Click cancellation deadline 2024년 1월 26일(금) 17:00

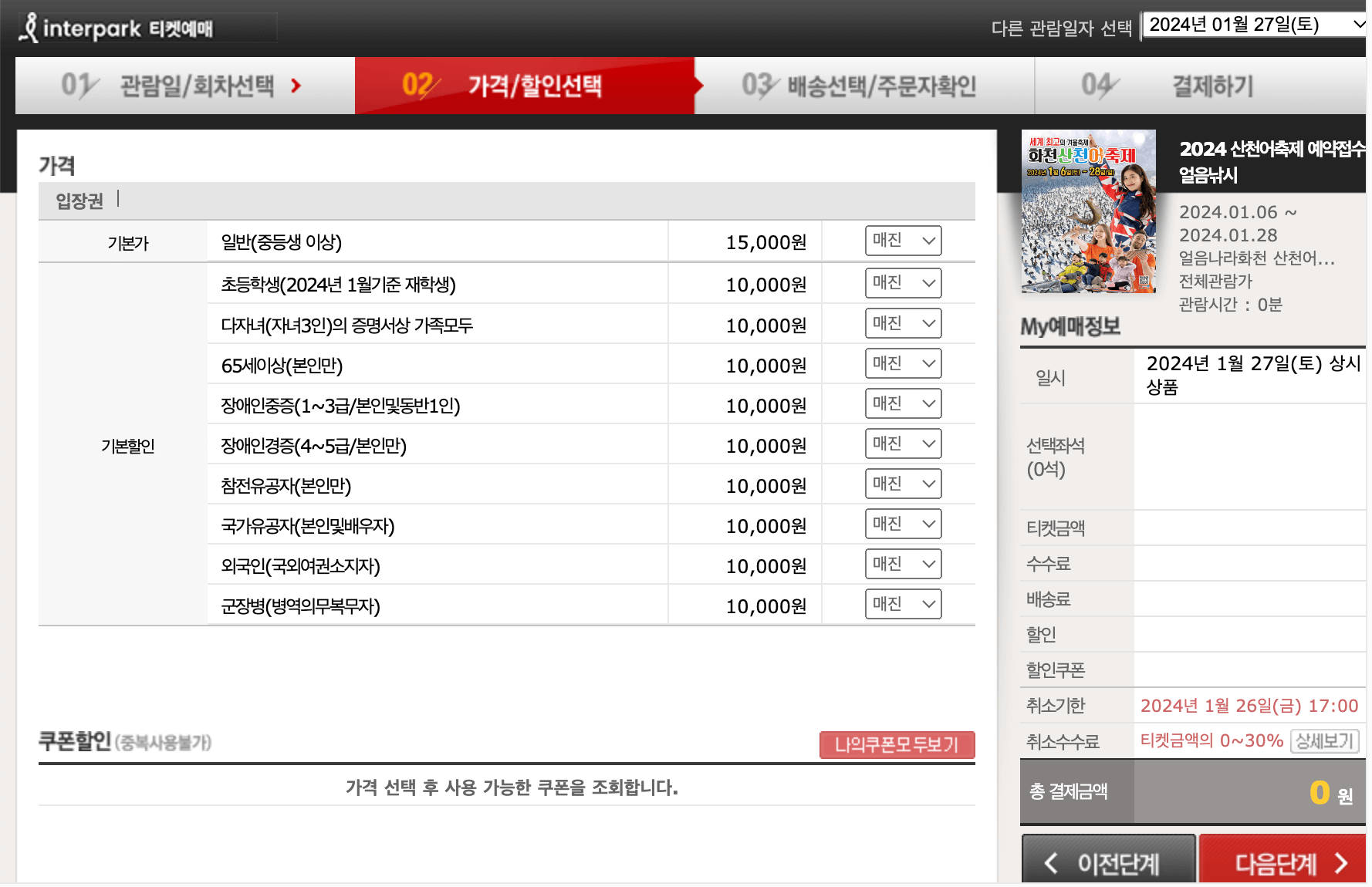pos(1249,706)
